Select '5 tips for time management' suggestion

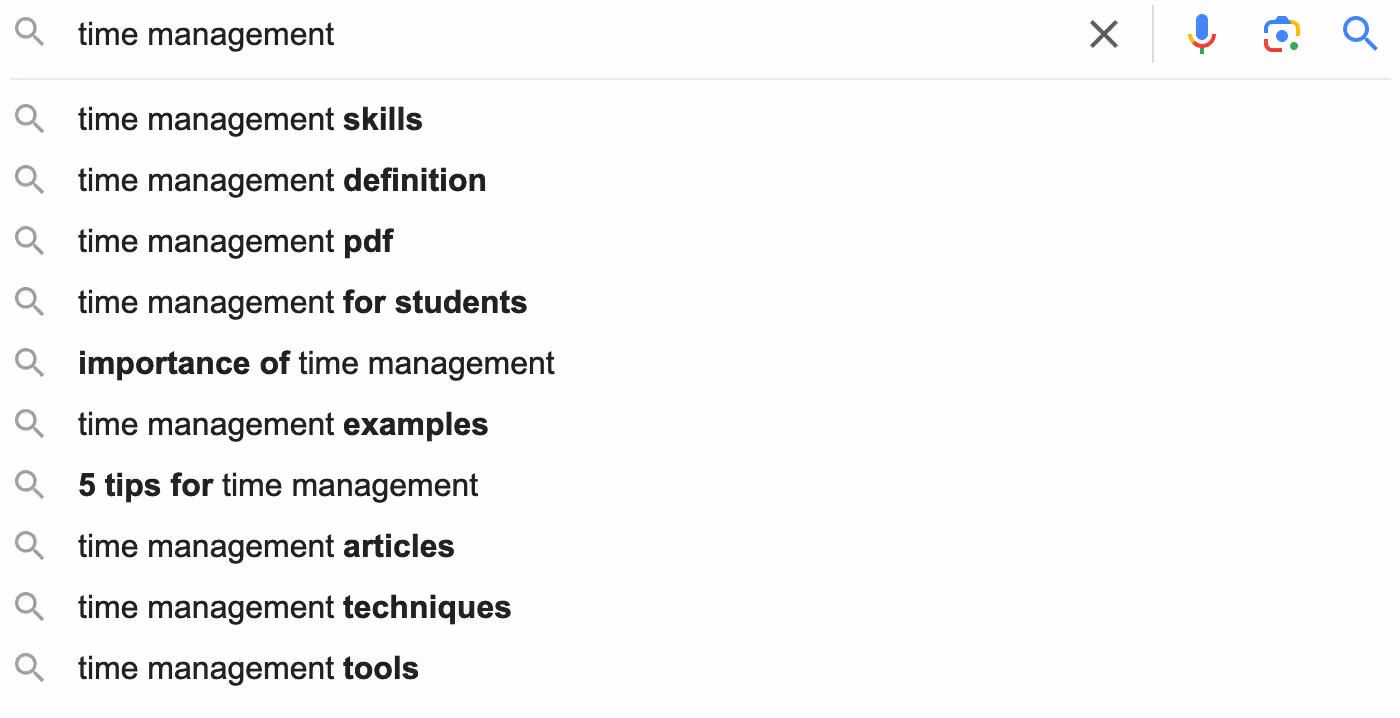point(700,486)
